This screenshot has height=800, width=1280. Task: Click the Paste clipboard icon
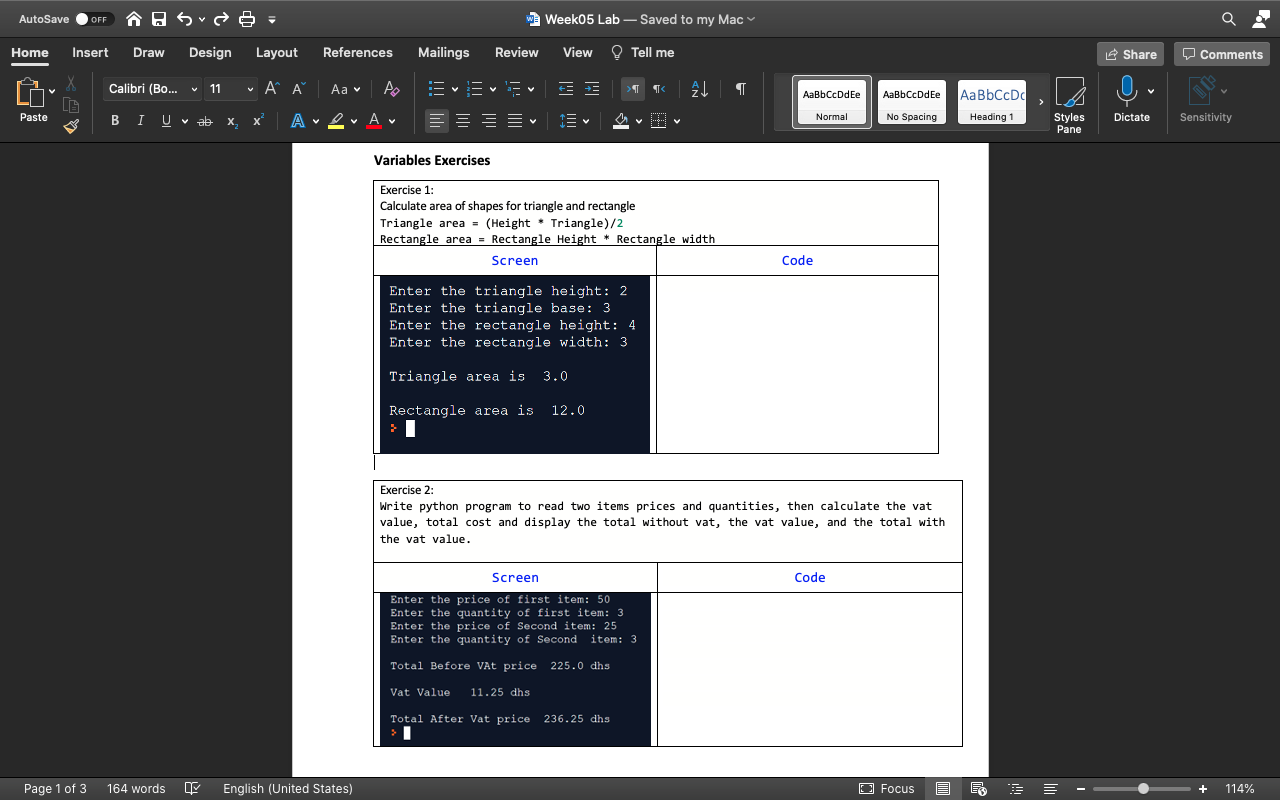[x=29, y=94]
